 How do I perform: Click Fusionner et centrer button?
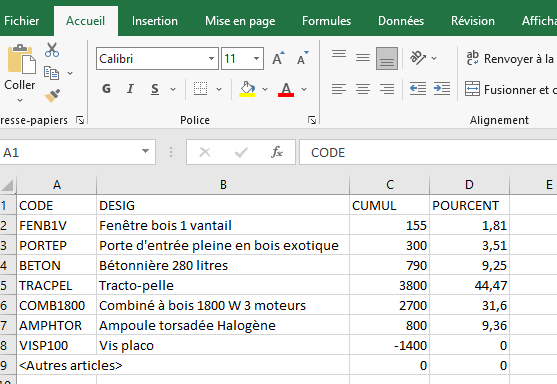pyautogui.click(x=510, y=90)
